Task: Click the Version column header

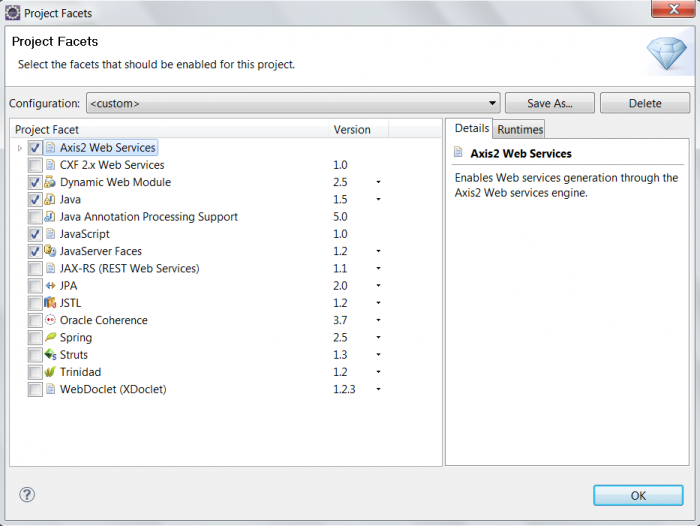Action: click(359, 129)
